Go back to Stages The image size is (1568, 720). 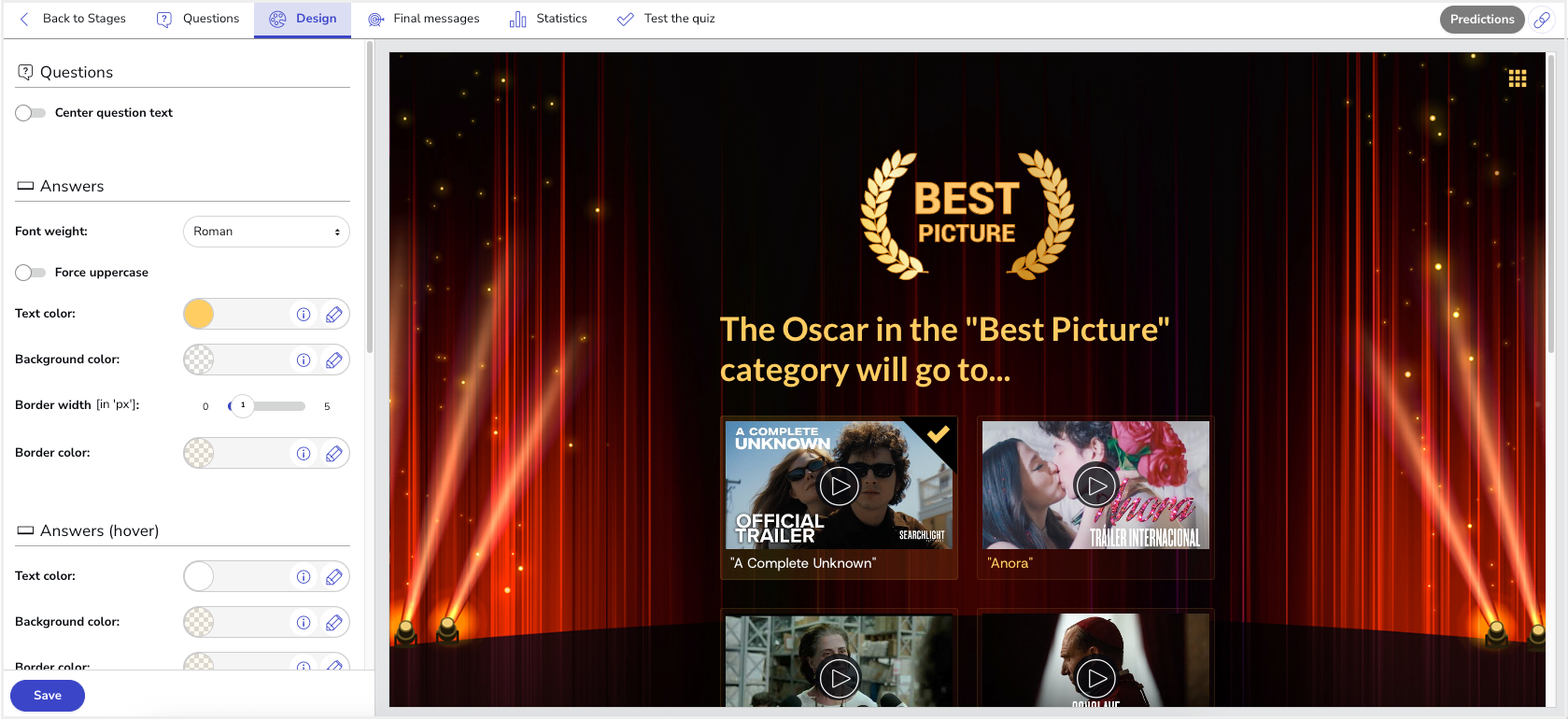pos(73,19)
